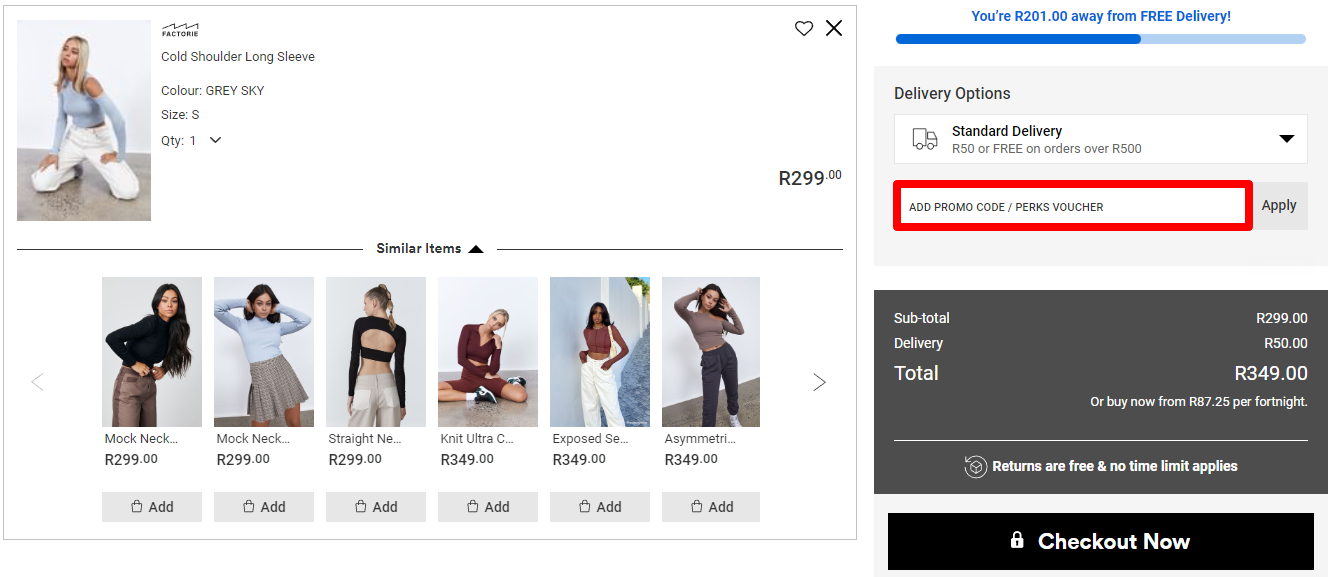This screenshot has width=1334, height=577.
Task: Click the Checkout Now button
Action: click(1101, 541)
